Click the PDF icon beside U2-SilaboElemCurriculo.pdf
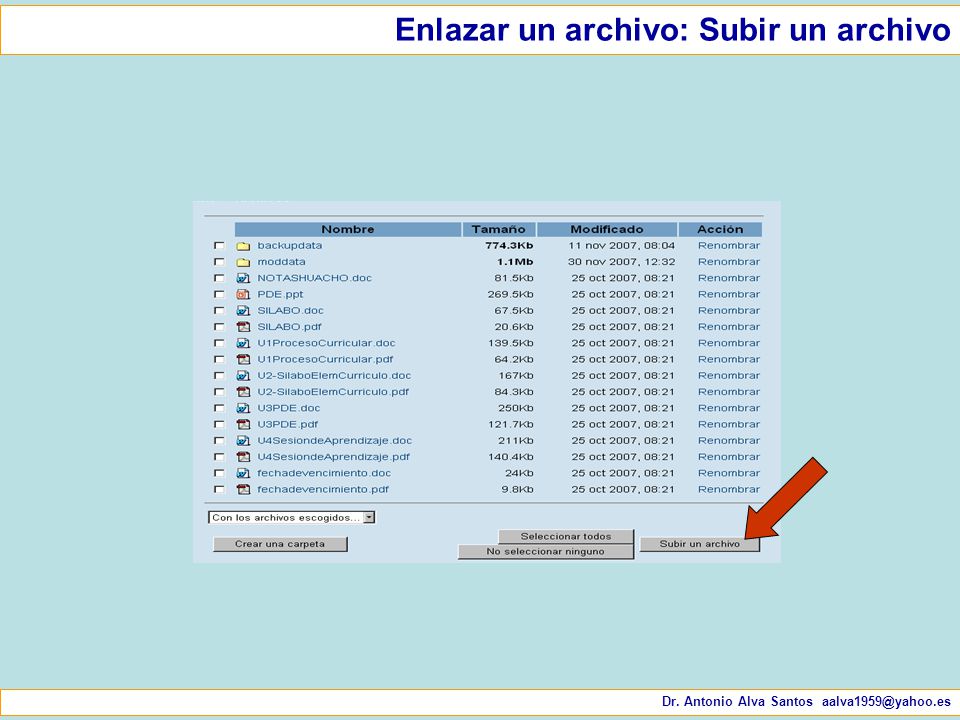960x720 pixels. click(243, 392)
